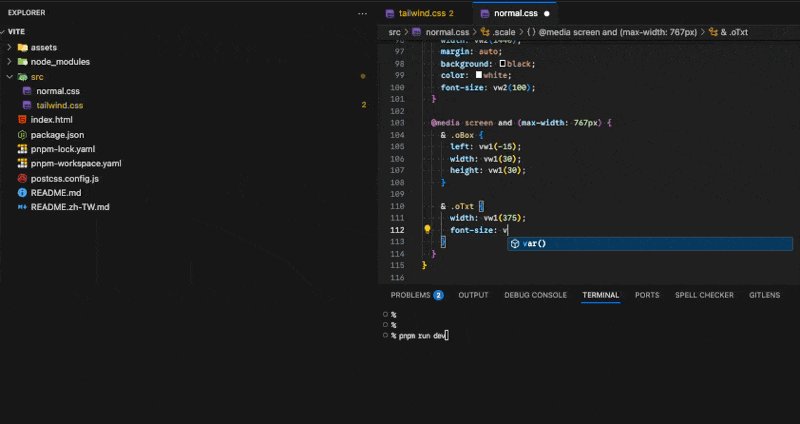Click the lightbulb code action icon on line 112
The width and height of the screenshot is (800, 424).
(428, 230)
